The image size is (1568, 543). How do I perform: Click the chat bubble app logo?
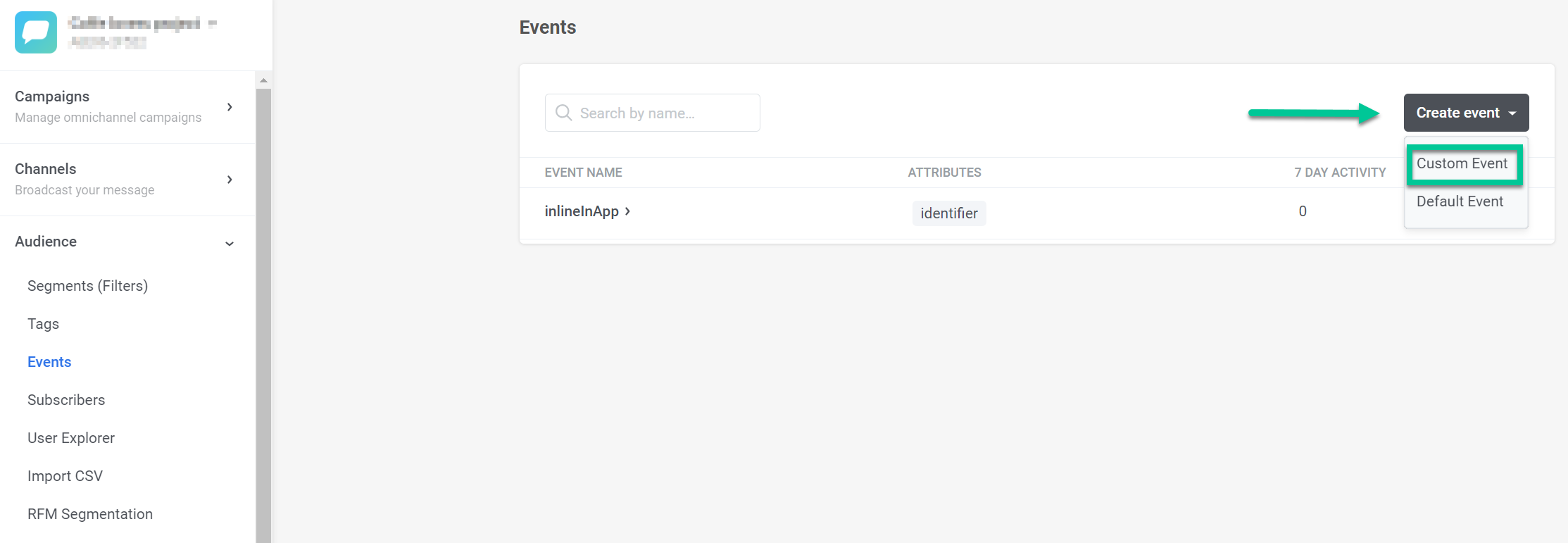tap(36, 32)
